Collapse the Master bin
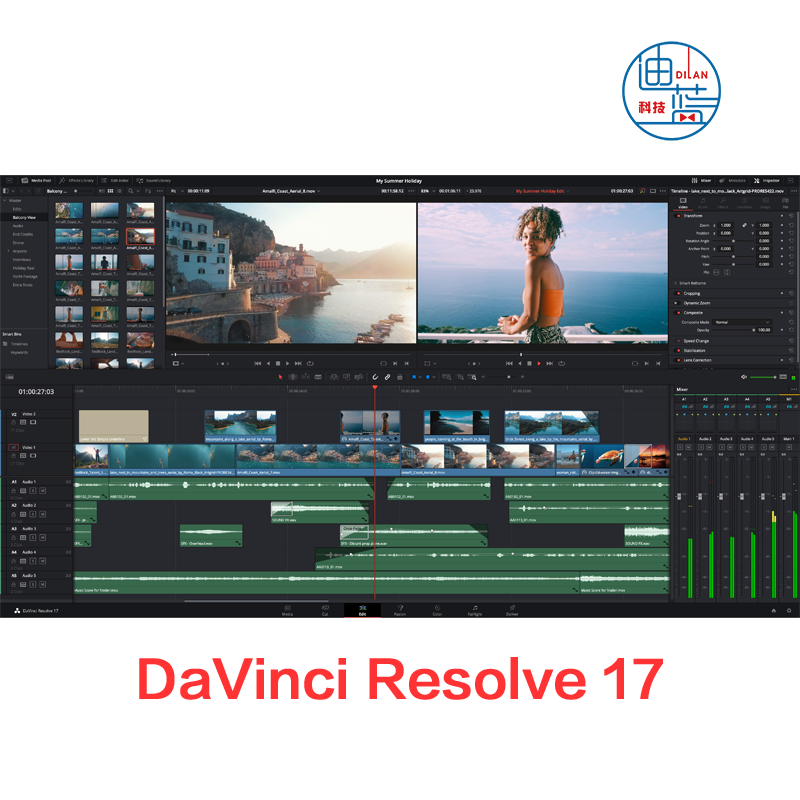Viewport: 800px width, 800px height. [5, 201]
